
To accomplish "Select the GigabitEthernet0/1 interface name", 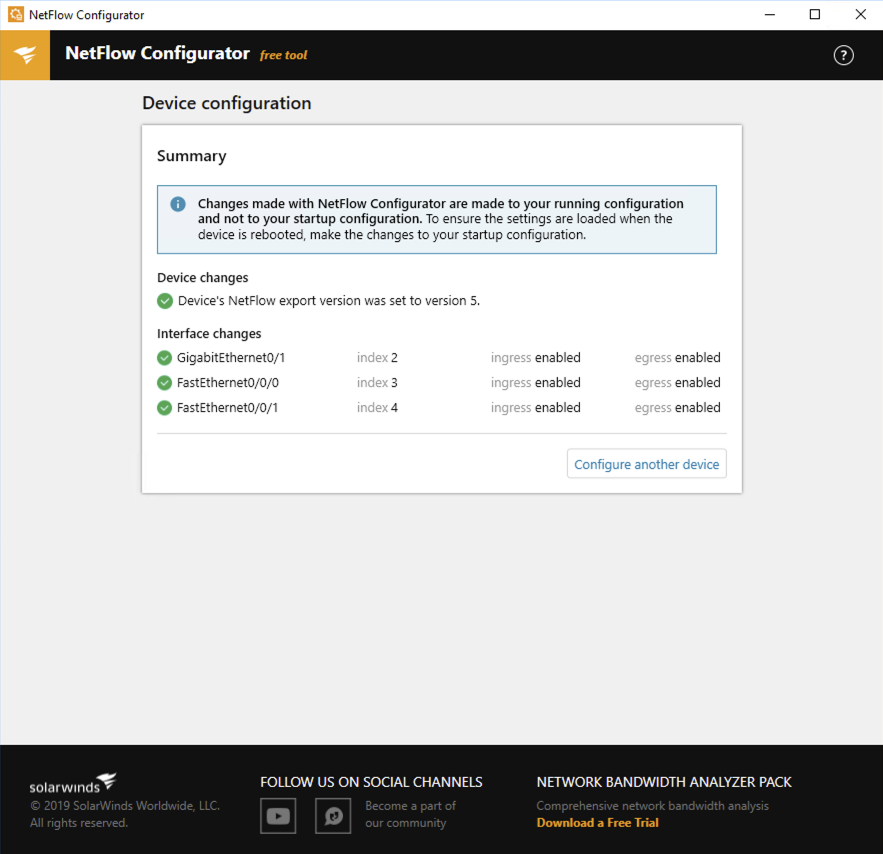I will (x=231, y=358).
